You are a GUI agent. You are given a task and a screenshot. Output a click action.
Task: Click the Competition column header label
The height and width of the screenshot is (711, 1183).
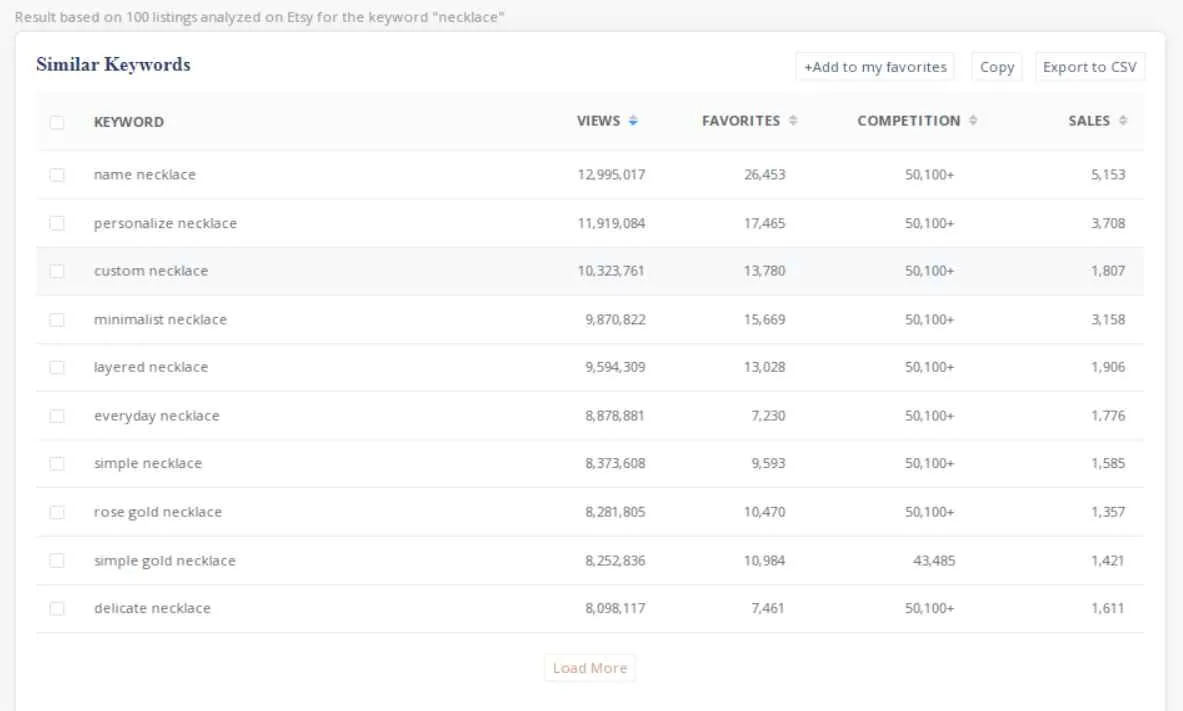(908, 121)
